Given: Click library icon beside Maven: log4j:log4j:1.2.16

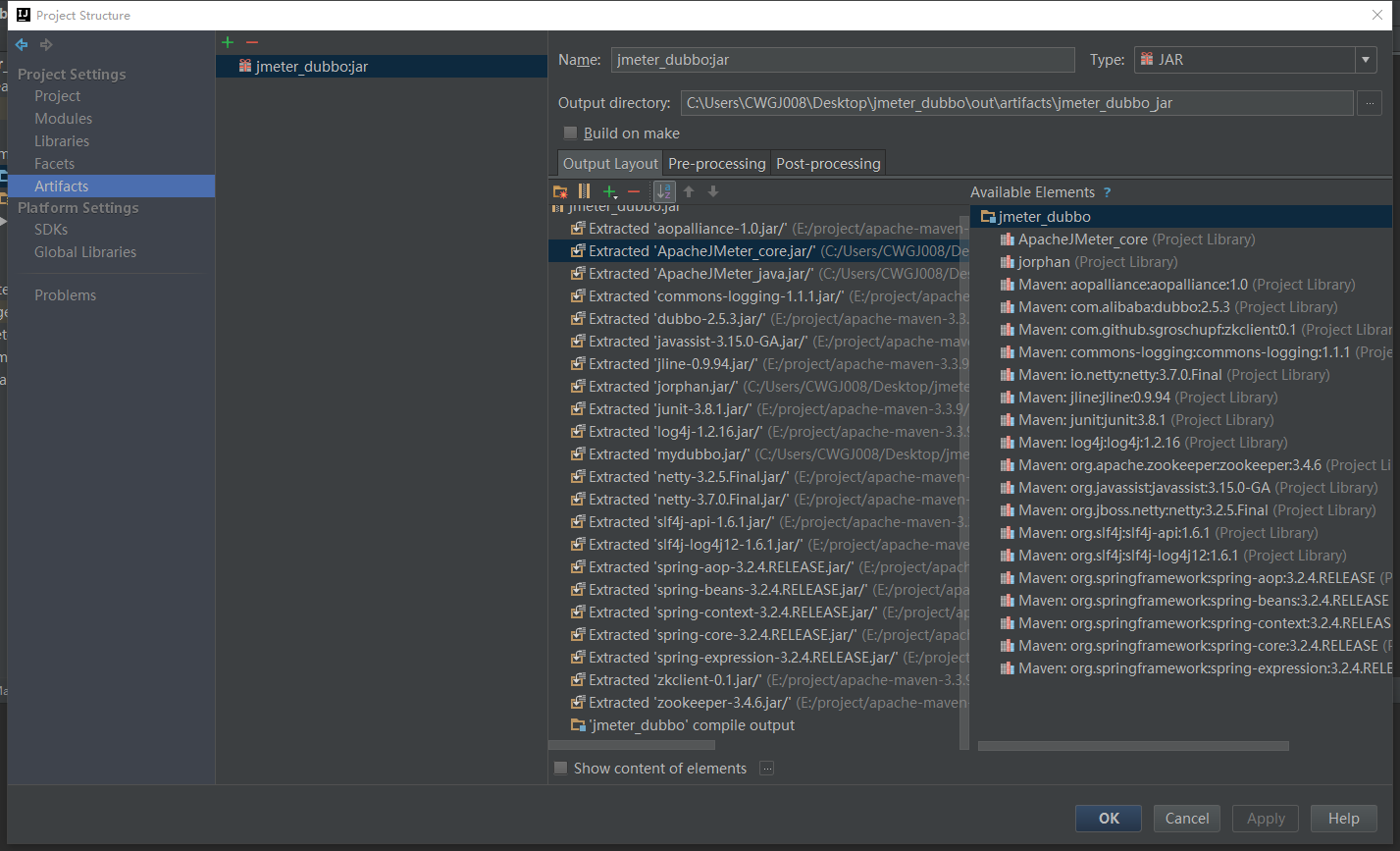Looking at the screenshot, I should pos(1007,443).
